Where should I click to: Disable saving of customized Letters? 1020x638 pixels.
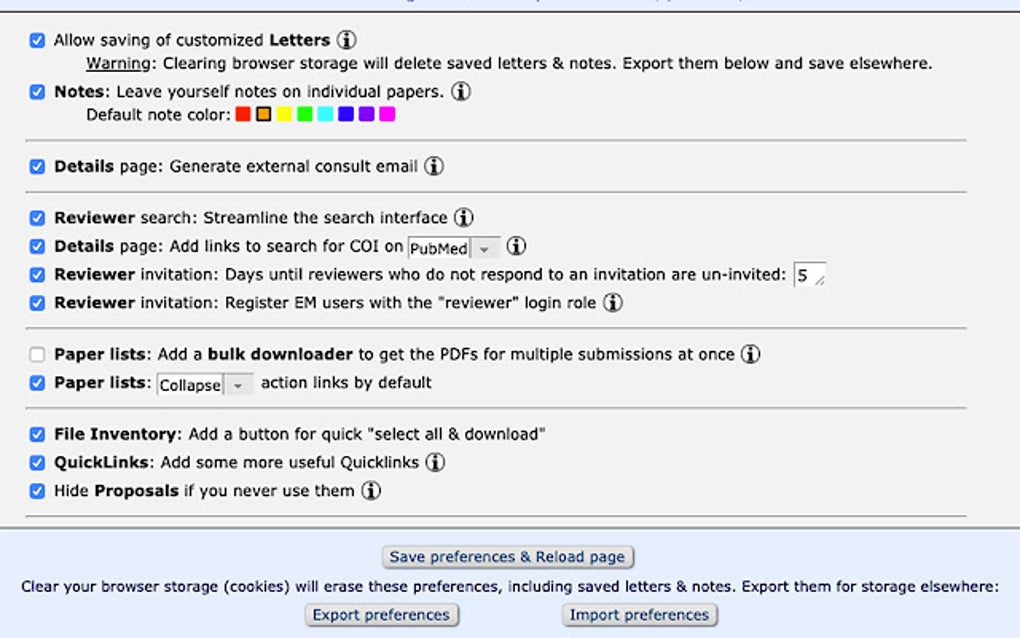38,40
